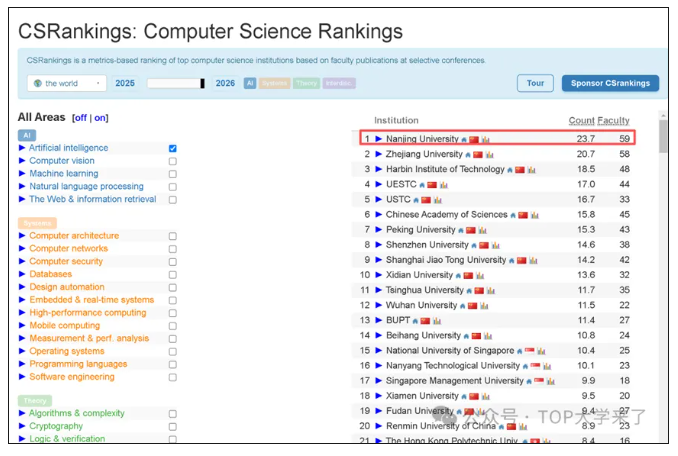Expand the Machine learning area triangle
Screen dimensions: 678x456
[22, 174]
